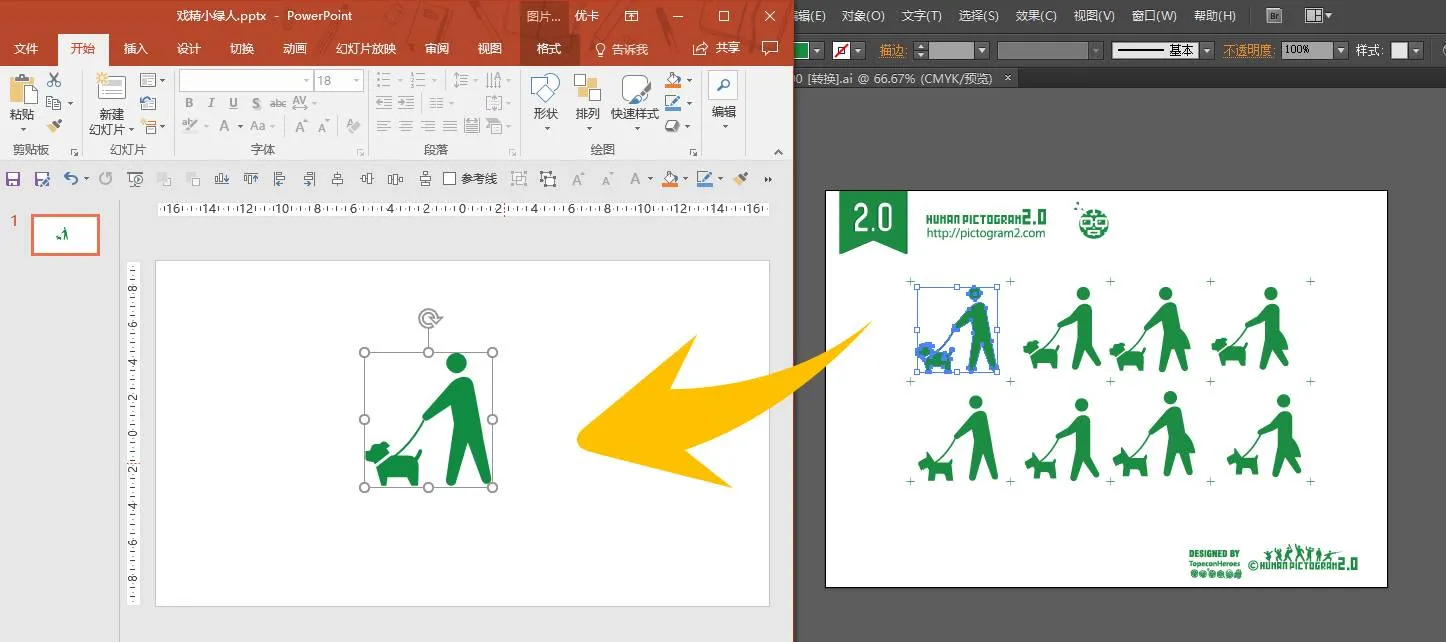The height and width of the screenshot is (642, 1446).
Task: Click the New Slide icon
Action: tap(110, 87)
